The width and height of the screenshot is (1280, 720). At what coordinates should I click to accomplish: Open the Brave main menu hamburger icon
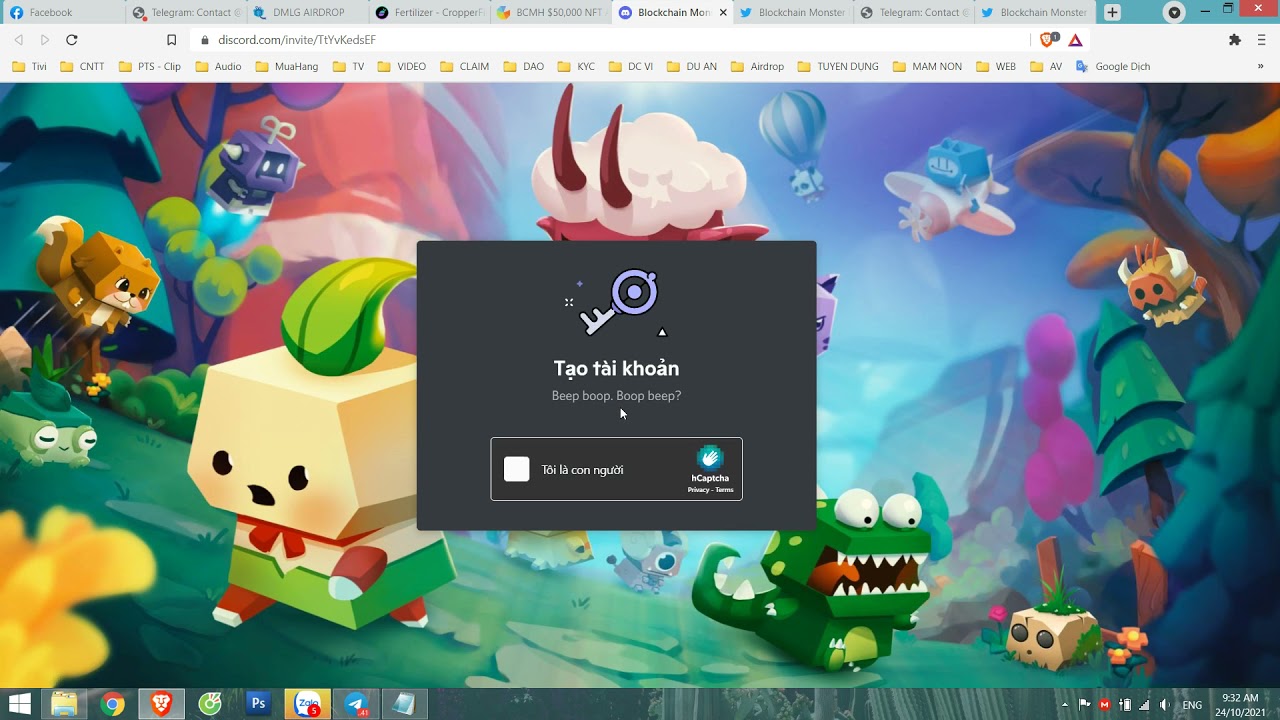tap(1262, 40)
